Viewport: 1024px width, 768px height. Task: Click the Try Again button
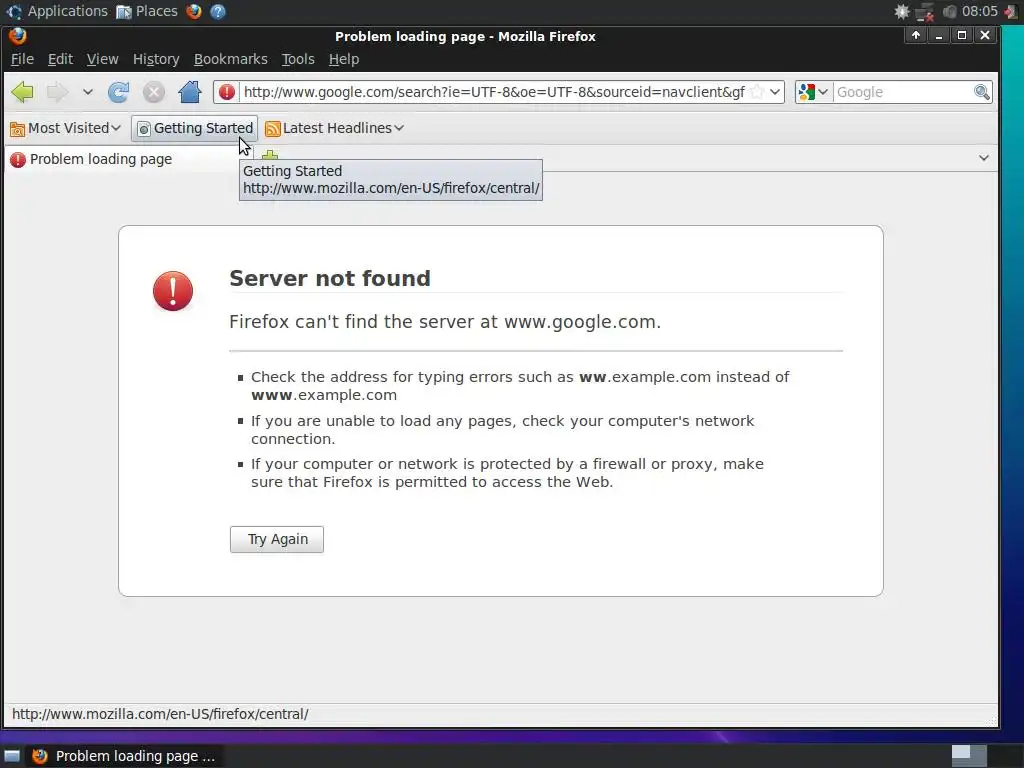[277, 539]
